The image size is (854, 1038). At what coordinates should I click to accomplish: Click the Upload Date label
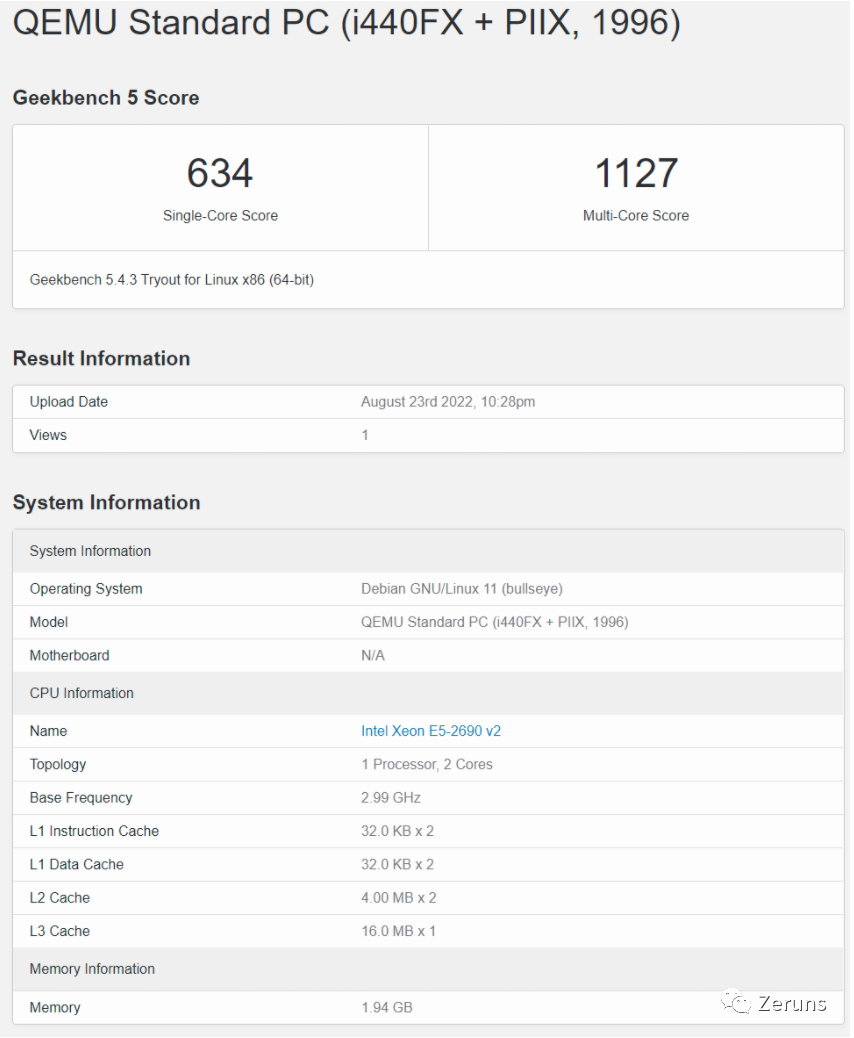coord(68,402)
